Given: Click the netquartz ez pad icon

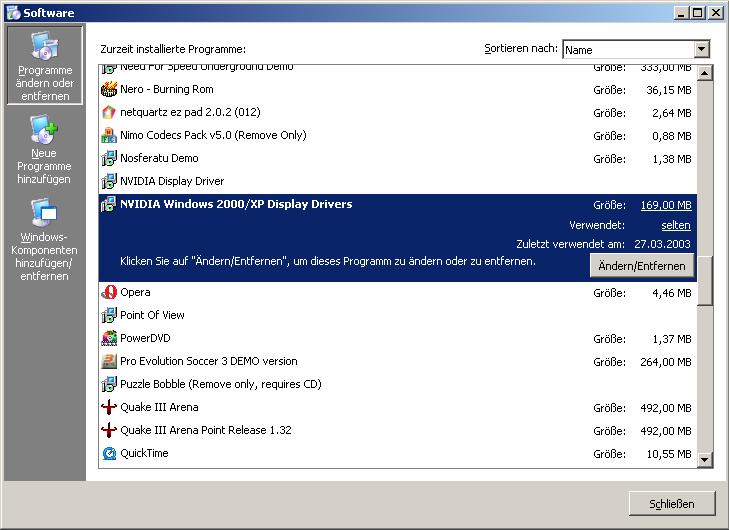Looking at the screenshot, I should (x=109, y=112).
